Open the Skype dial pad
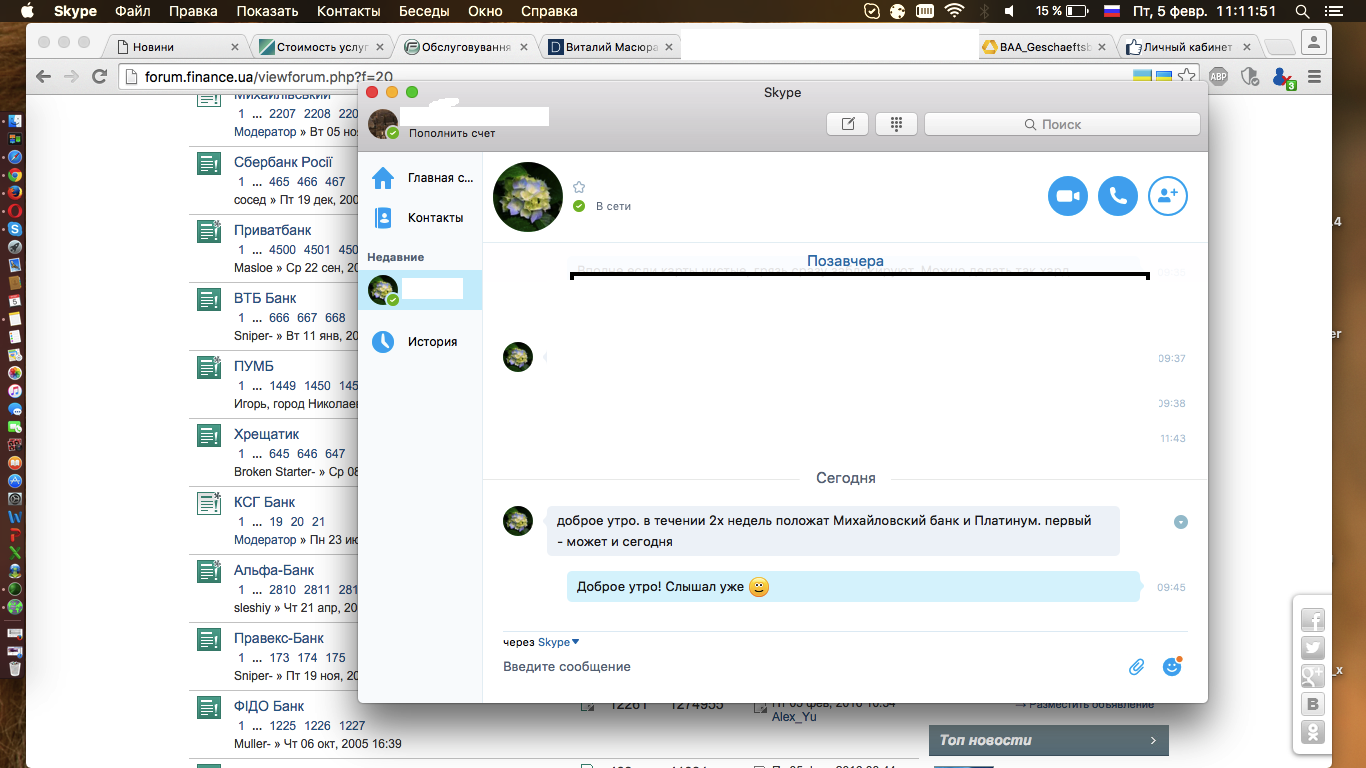This screenshot has height=768, width=1366. (896, 124)
